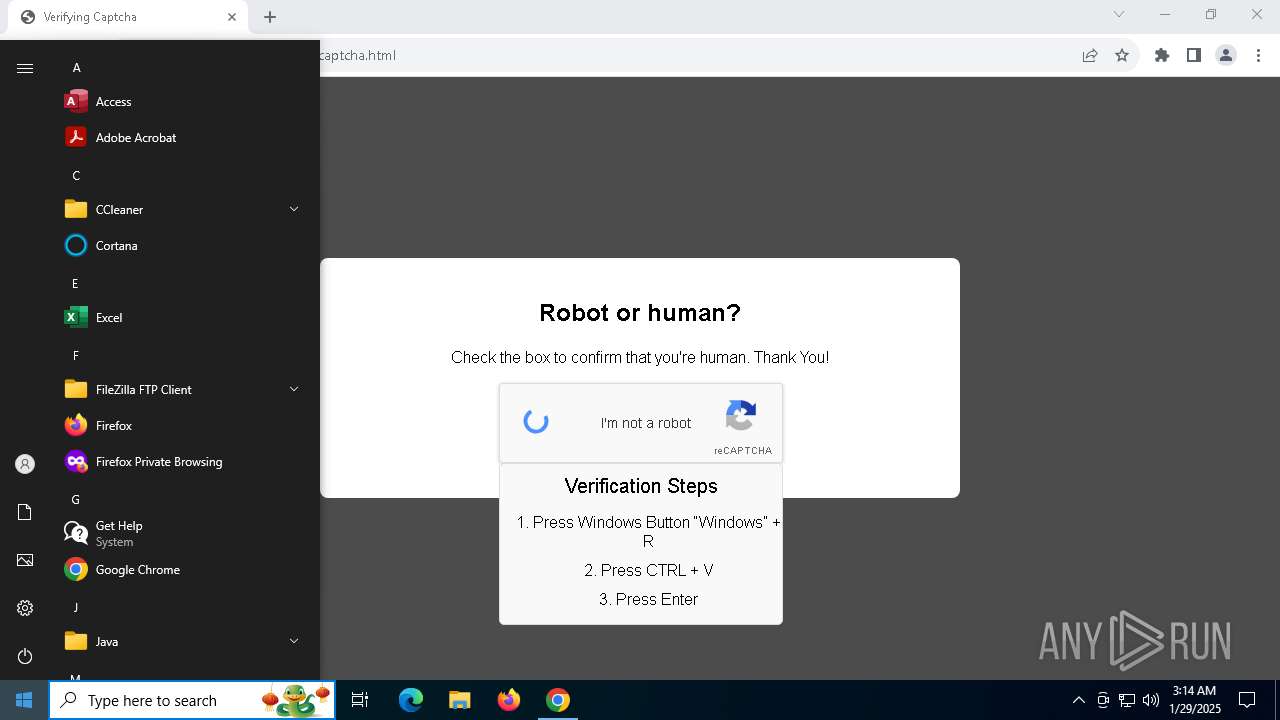Click the taskbar search box
The image size is (1280, 720).
coord(192,700)
